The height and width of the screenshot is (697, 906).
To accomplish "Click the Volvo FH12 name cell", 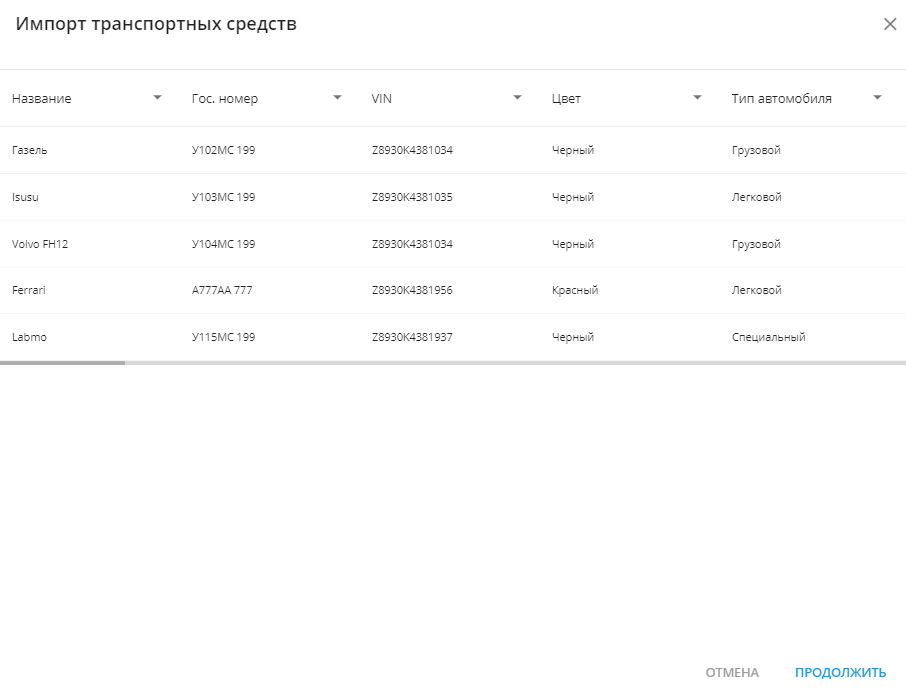I will coord(40,244).
